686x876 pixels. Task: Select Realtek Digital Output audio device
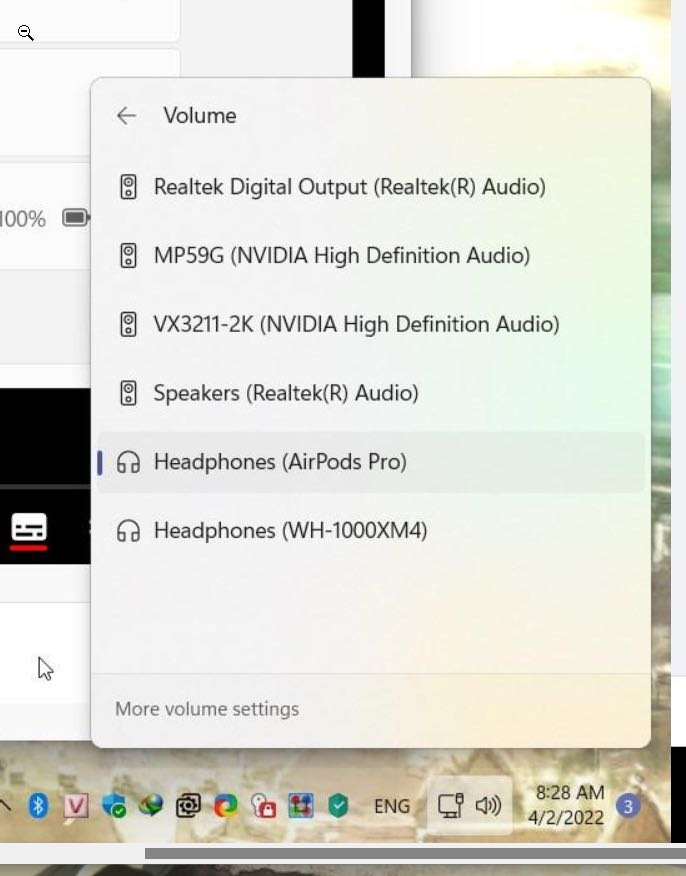pyautogui.click(x=349, y=187)
